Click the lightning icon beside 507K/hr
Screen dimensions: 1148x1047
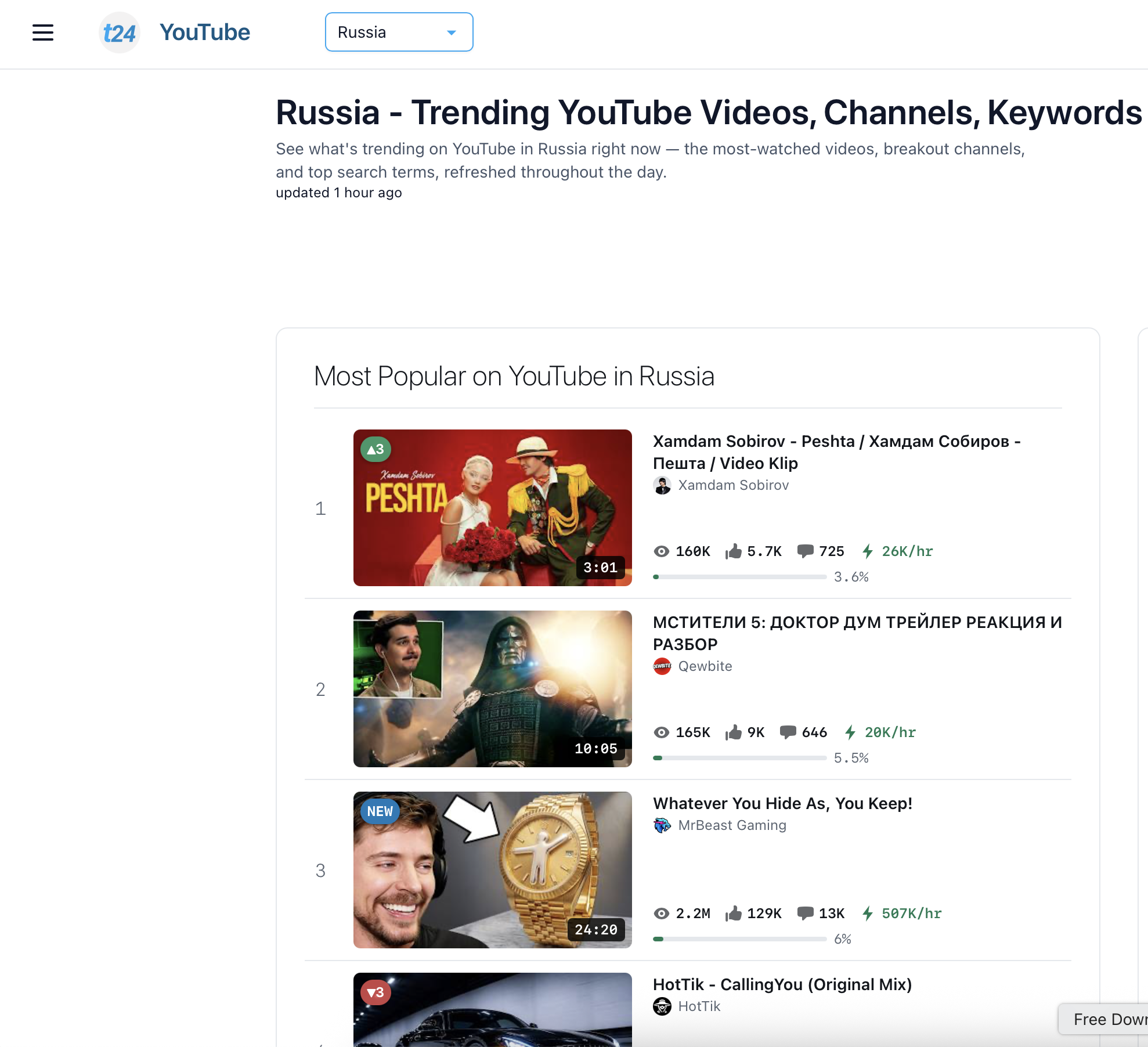(x=868, y=914)
